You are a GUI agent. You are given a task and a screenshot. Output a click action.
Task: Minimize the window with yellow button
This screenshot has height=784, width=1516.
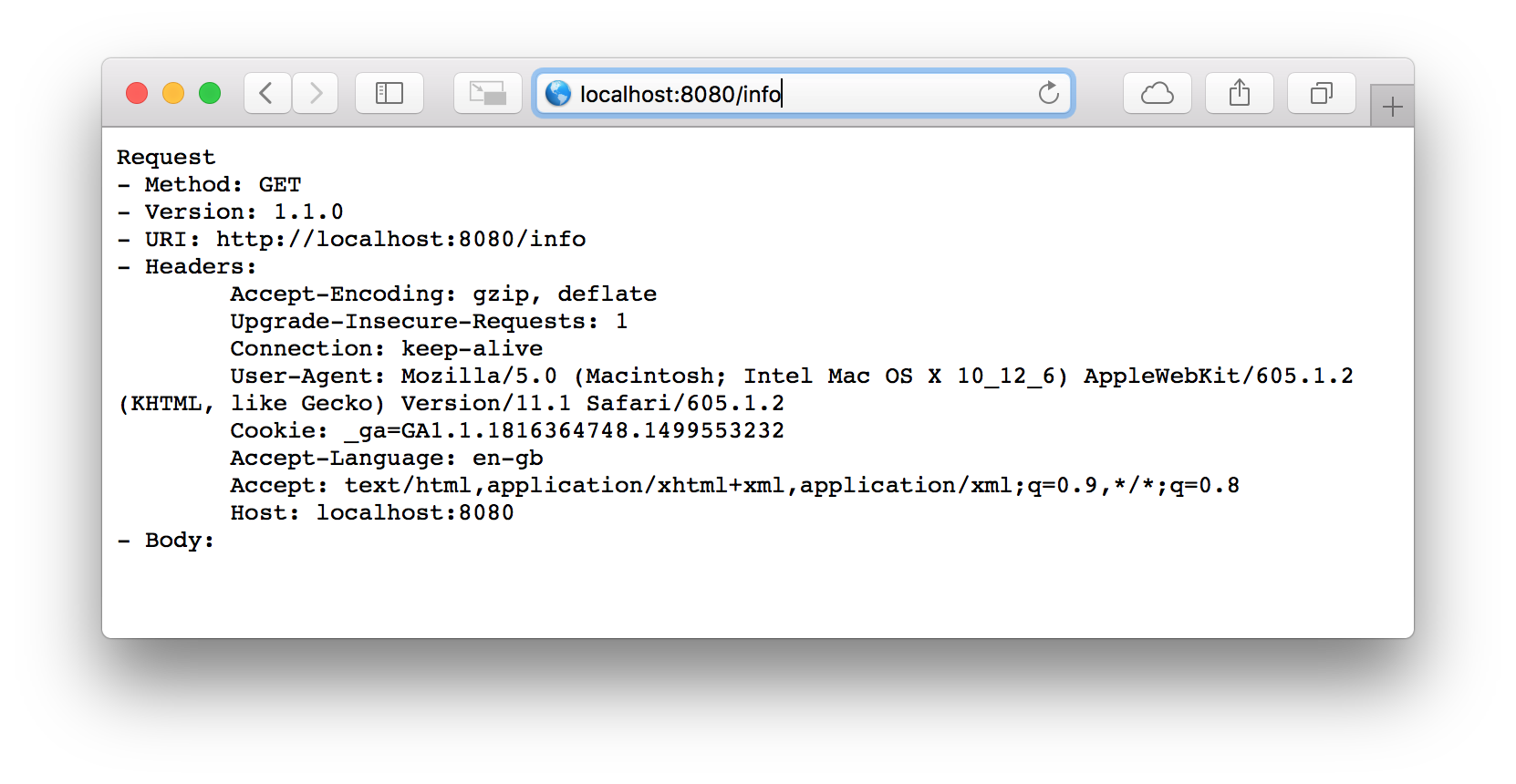[x=173, y=93]
